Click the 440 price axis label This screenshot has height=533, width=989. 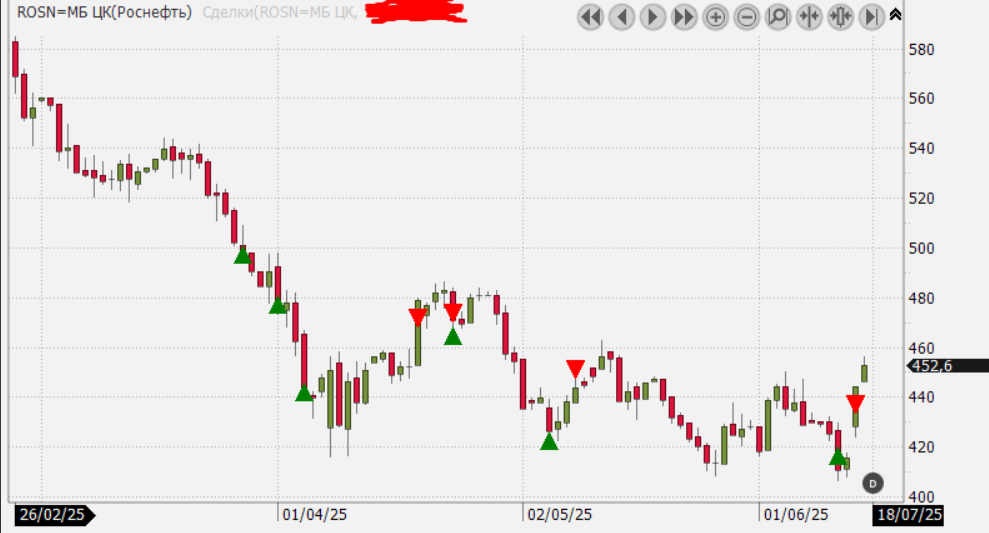[921, 397]
